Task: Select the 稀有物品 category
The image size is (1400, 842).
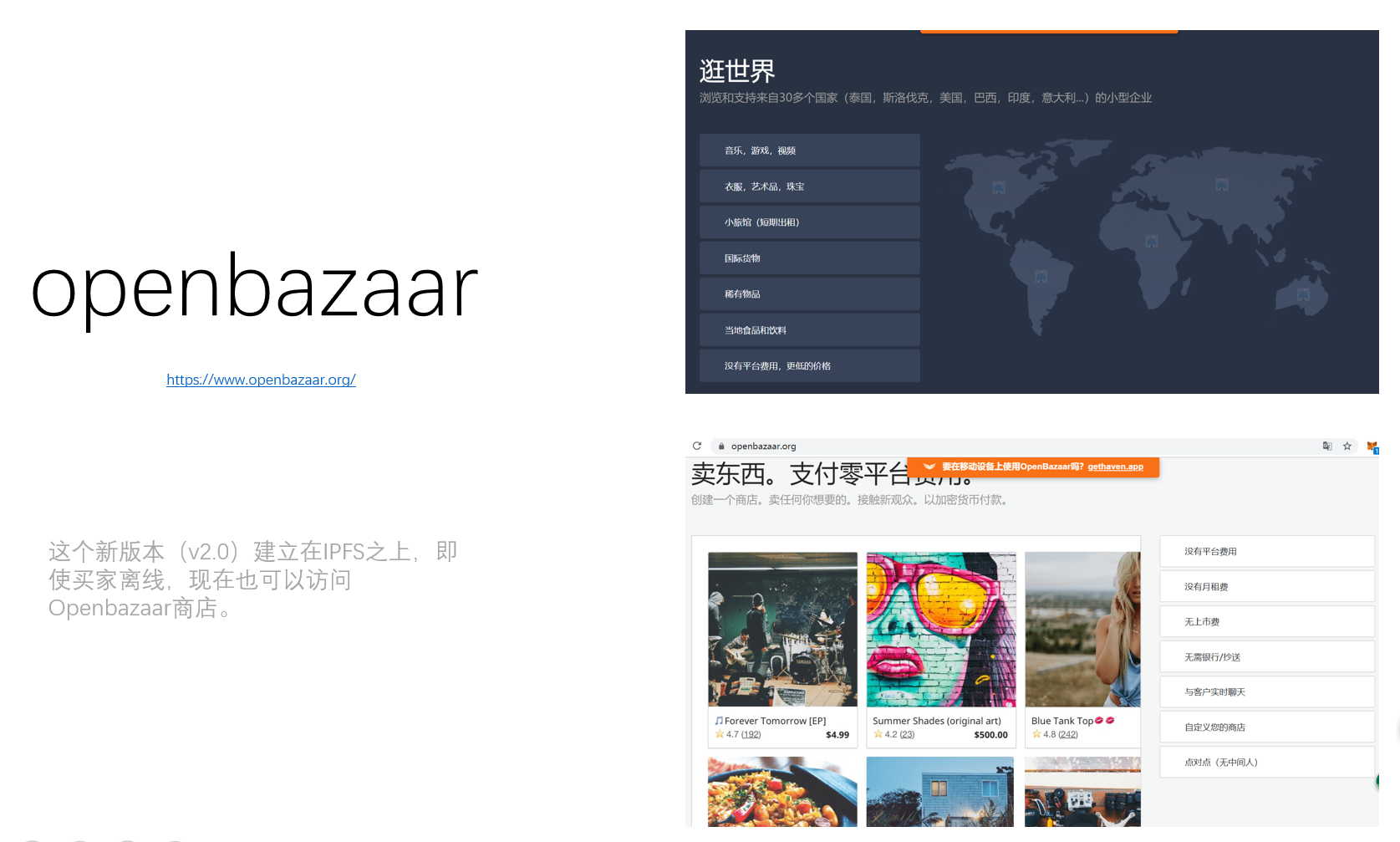Action: coord(810,294)
